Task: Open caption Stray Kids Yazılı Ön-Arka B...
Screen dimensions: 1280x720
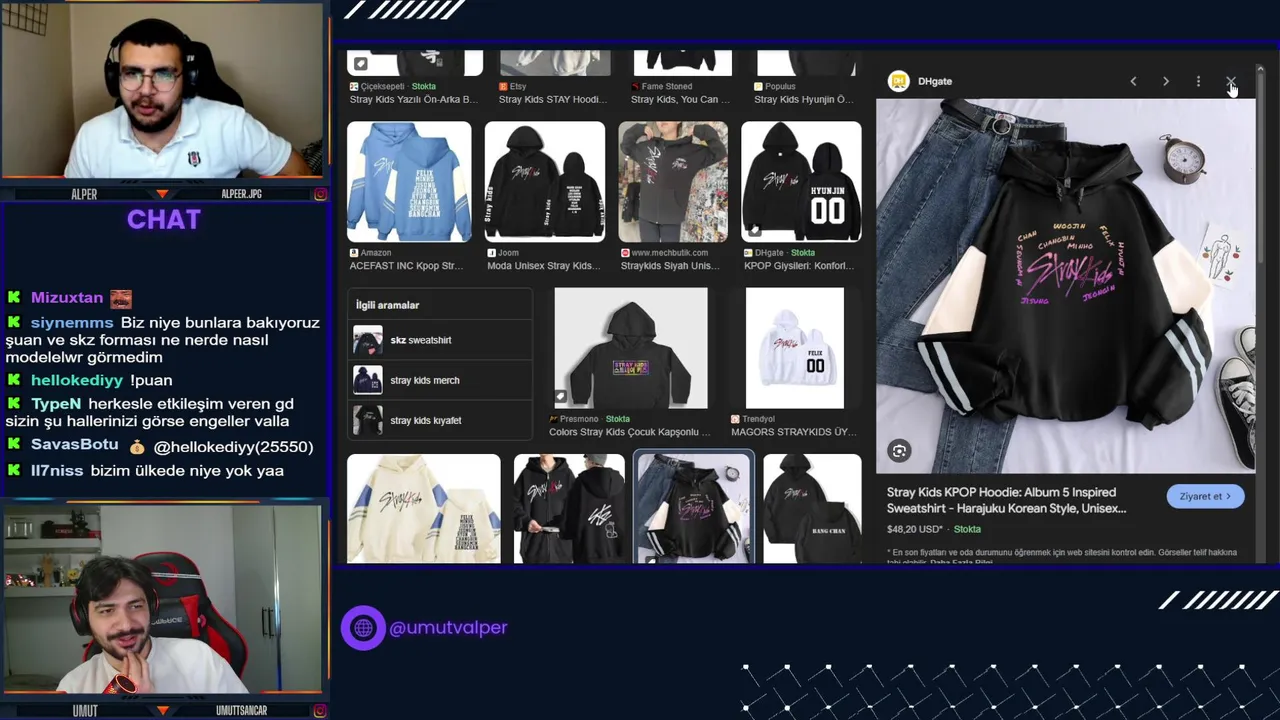Action: point(413,100)
